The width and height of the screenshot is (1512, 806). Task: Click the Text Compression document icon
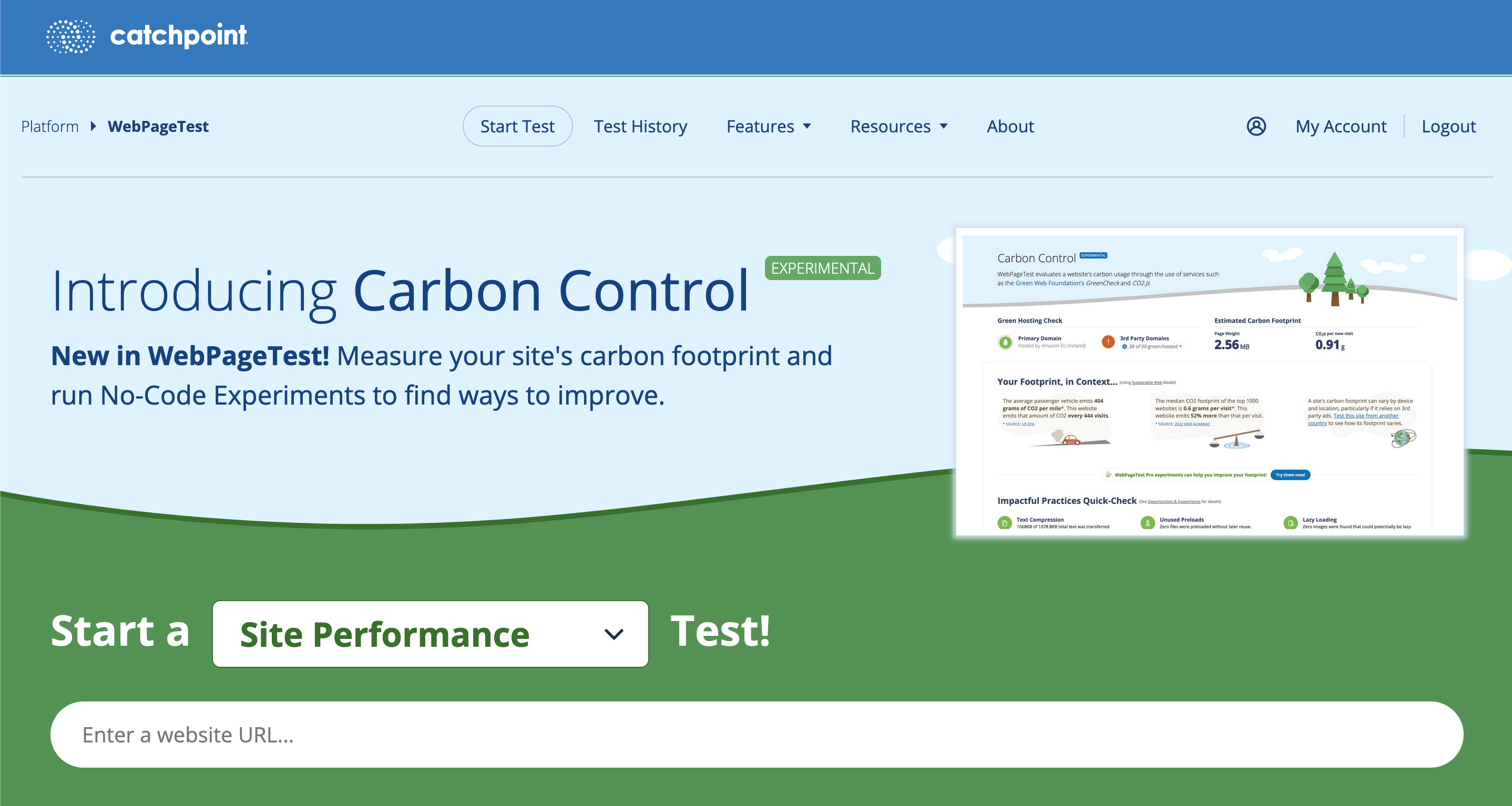click(1005, 523)
